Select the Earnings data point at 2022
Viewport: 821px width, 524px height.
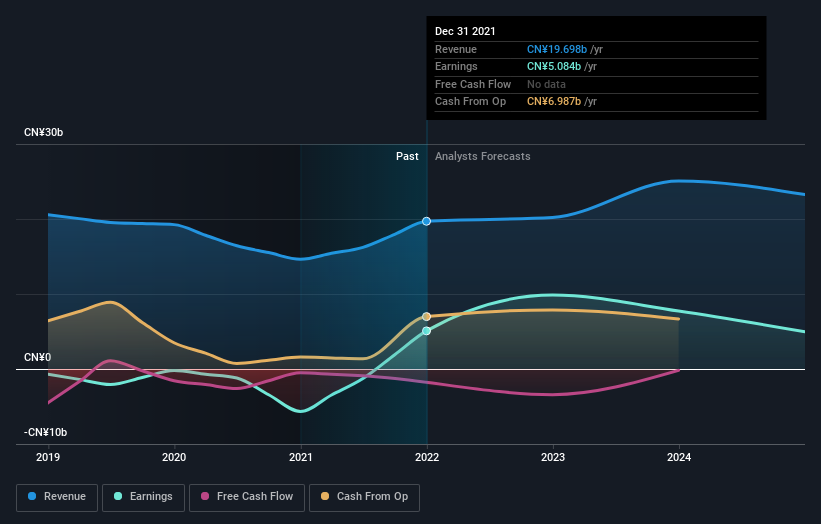click(427, 331)
